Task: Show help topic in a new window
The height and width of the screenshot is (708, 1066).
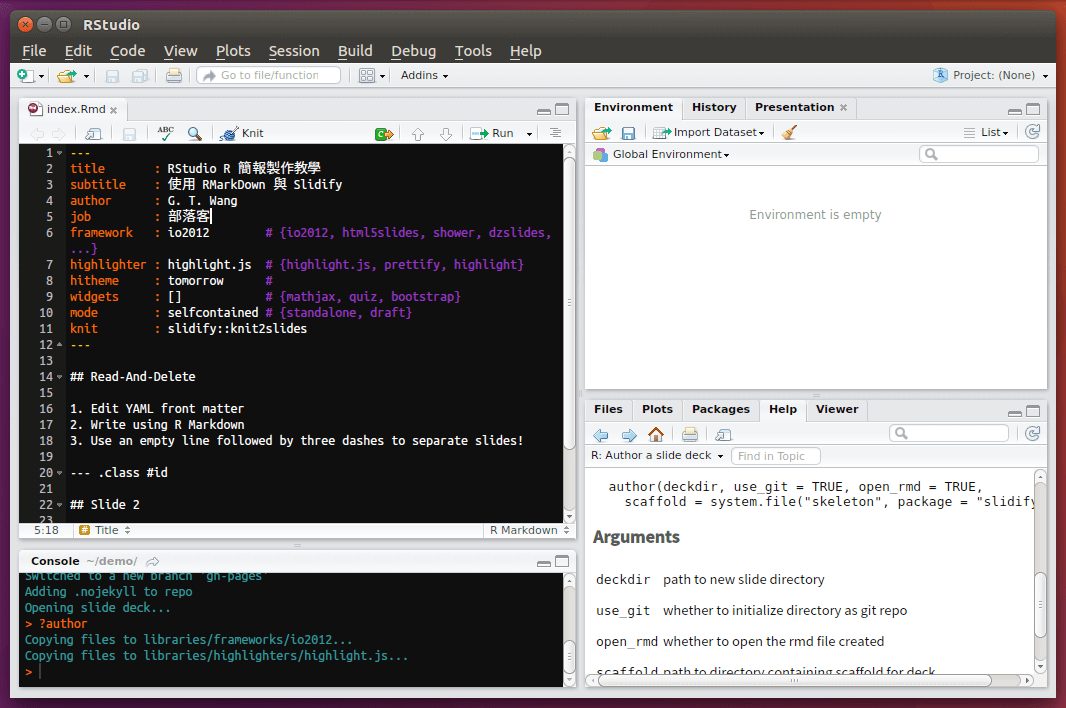Action: click(x=721, y=435)
